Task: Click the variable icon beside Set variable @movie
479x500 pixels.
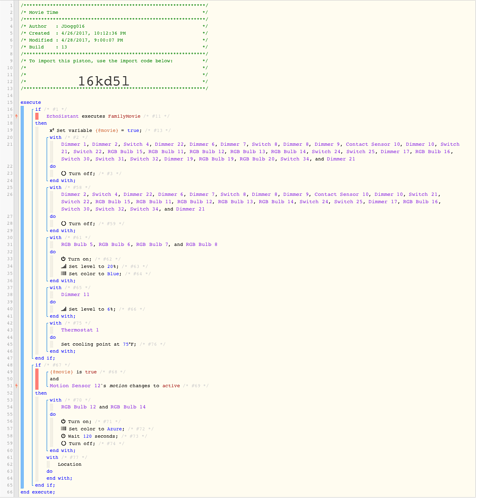Action: tap(52, 130)
